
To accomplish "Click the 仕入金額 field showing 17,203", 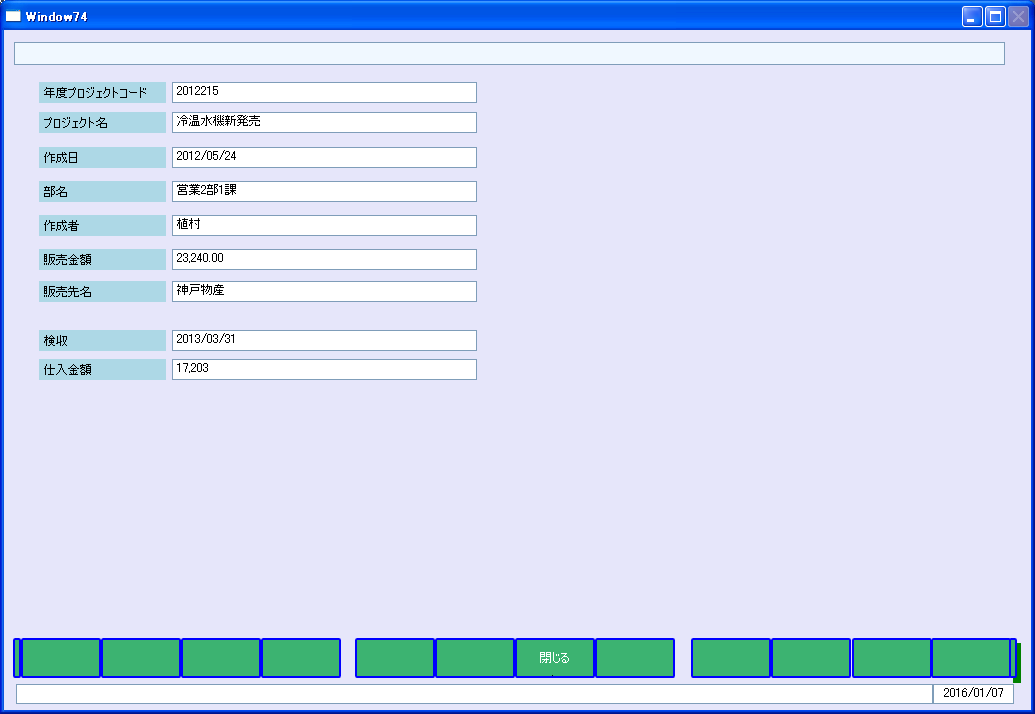I will coord(324,370).
